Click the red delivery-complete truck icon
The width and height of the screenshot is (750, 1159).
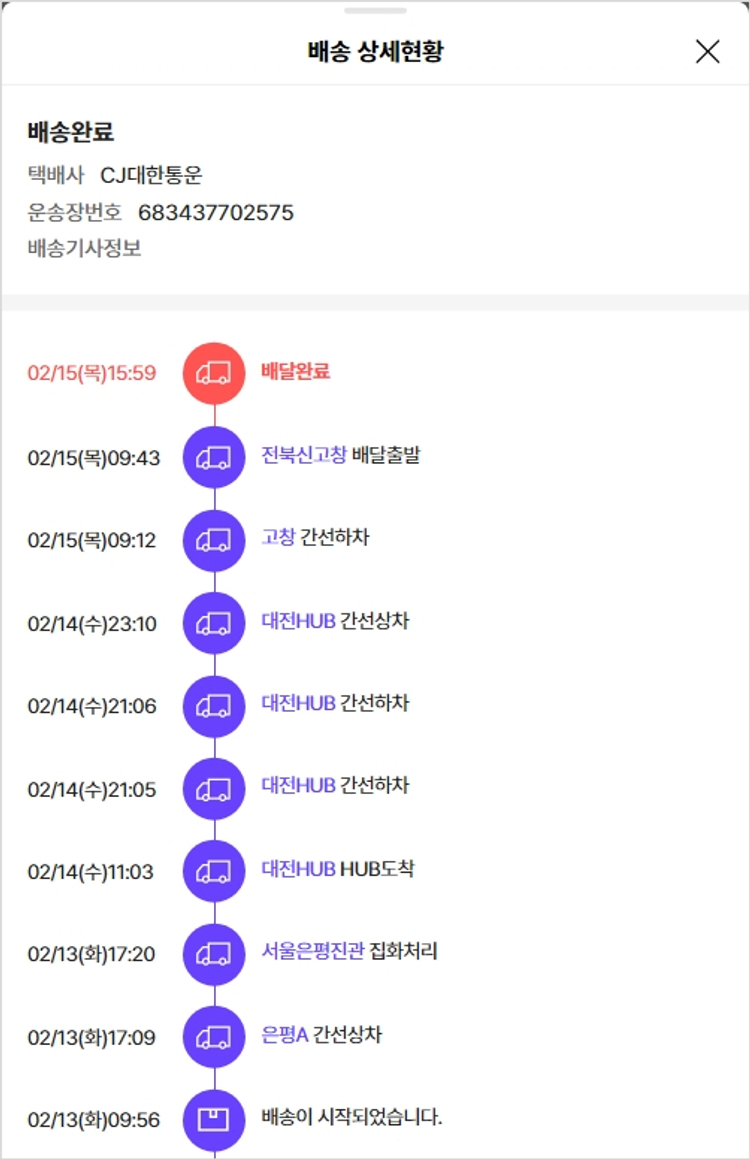pyautogui.click(x=214, y=373)
